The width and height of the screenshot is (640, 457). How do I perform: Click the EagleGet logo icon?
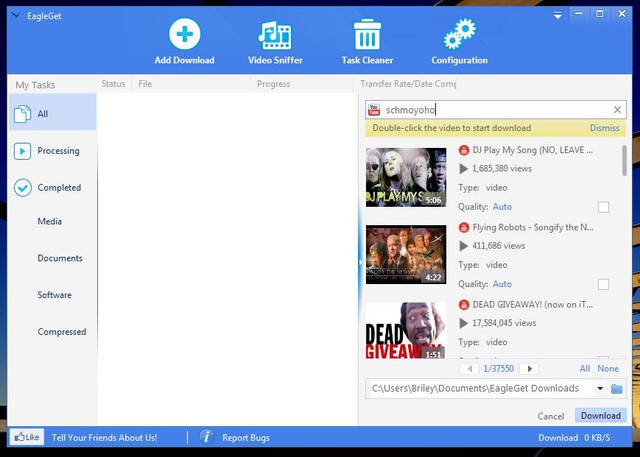pyautogui.click(x=16, y=16)
